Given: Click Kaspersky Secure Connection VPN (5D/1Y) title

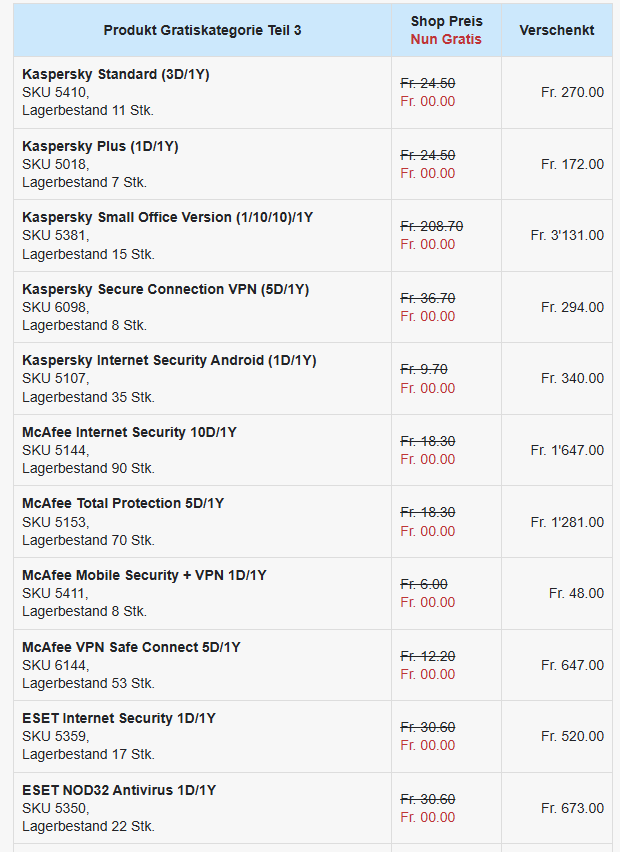Looking at the screenshot, I should (165, 289).
